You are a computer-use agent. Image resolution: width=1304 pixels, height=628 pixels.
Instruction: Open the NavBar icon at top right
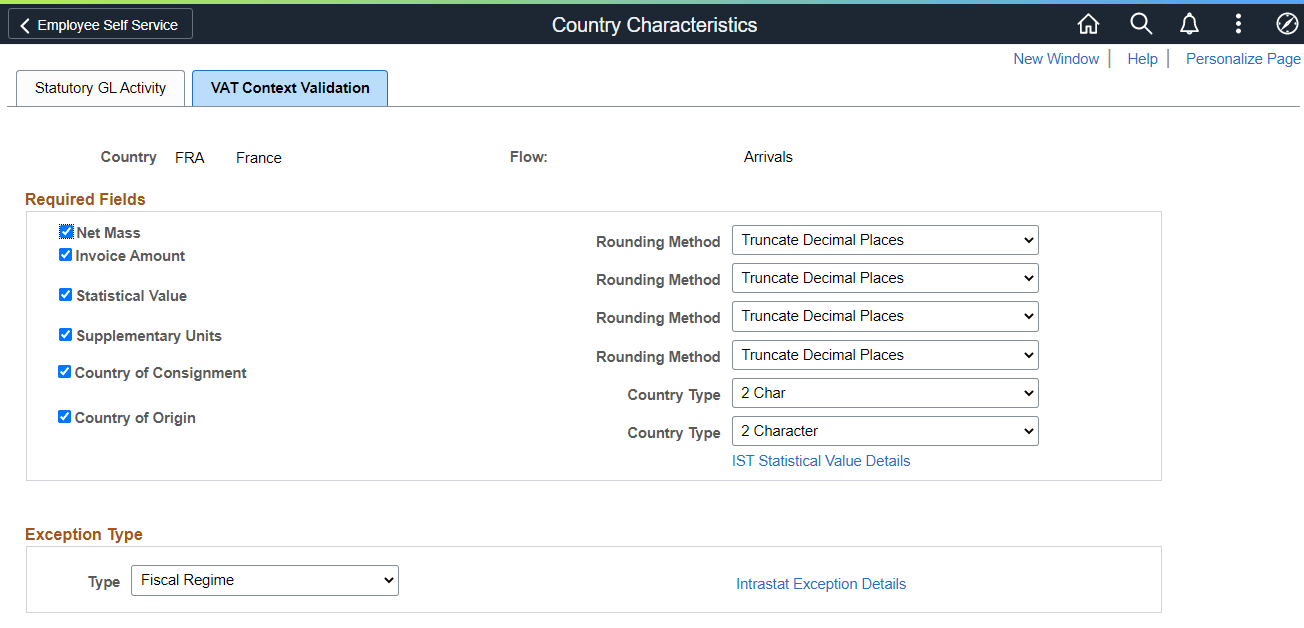pos(1287,24)
